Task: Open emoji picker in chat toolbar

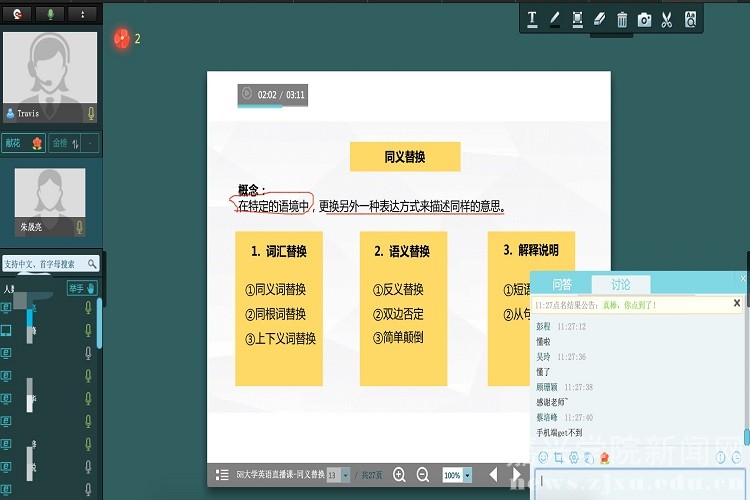Action: tap(543, 457)
